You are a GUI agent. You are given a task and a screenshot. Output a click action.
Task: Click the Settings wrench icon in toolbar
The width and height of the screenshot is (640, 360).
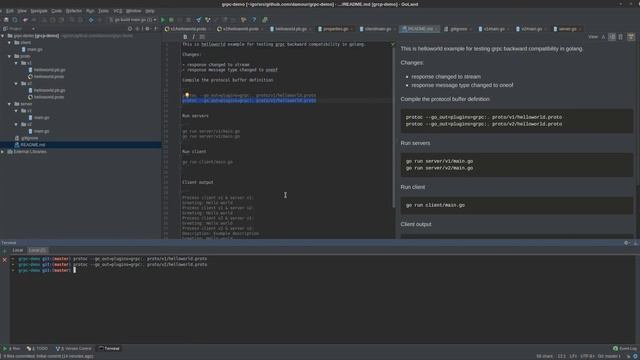[x=244, y=20]
